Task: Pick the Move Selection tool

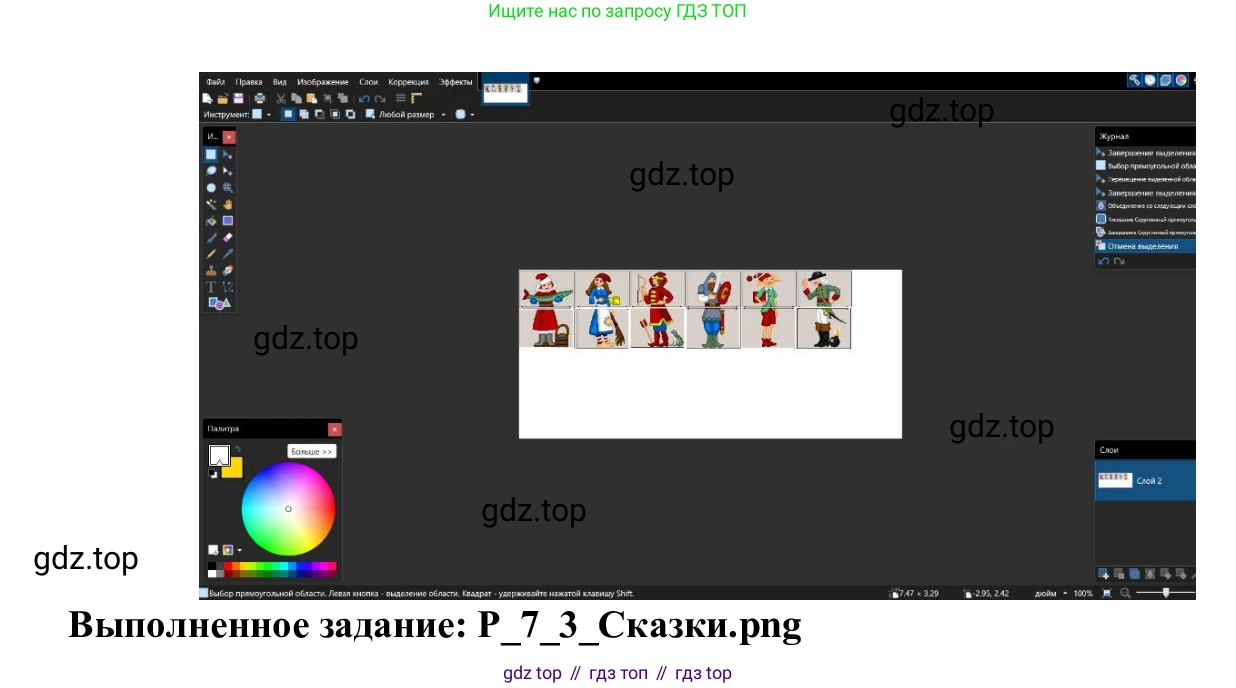Action: point(228,171)
